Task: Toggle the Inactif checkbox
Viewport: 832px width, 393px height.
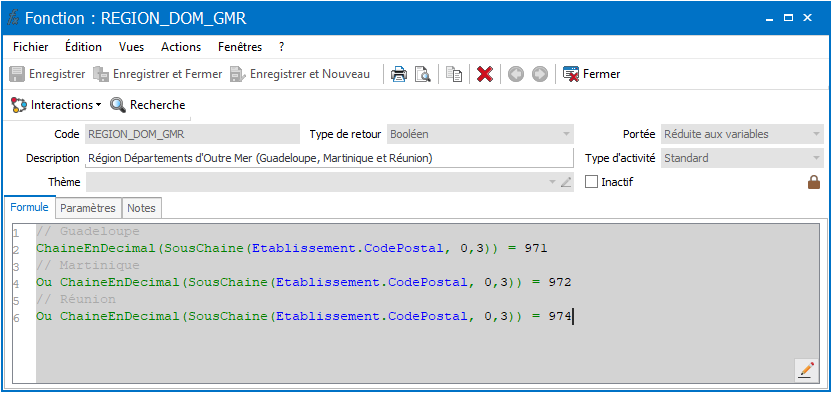Action: coord(591,182)
